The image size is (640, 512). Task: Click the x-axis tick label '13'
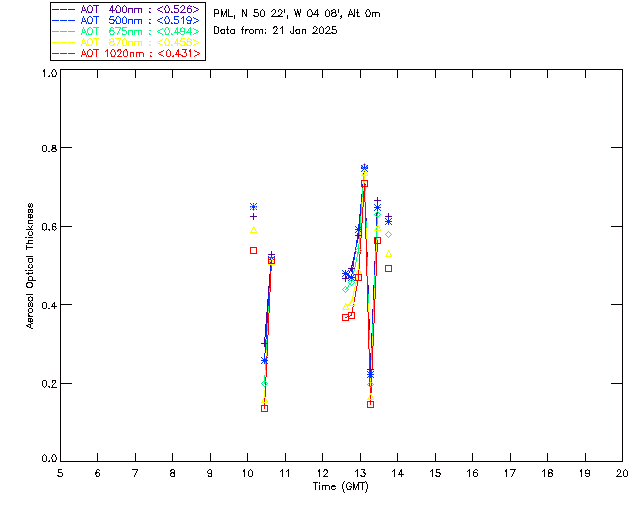[x=360, y=473]
